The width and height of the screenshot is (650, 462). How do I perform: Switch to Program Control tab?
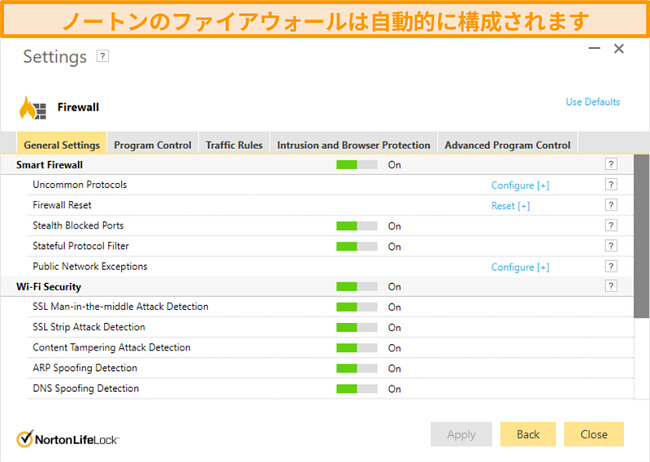pyautogui.click(x=153, y=145)
